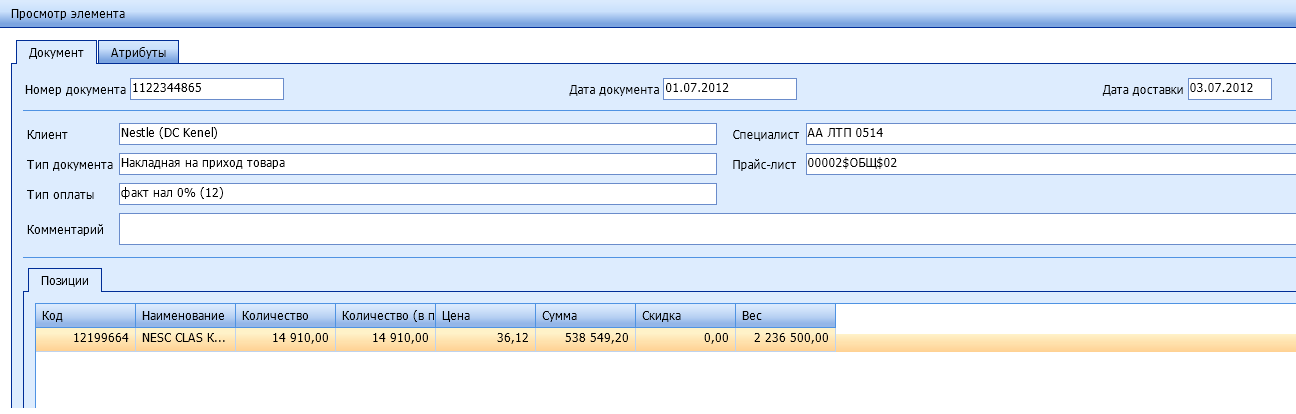Sort by the Цена column header
Image resolution: width=1296 pixels, height=414 pixels.
(x=485, y=316)
